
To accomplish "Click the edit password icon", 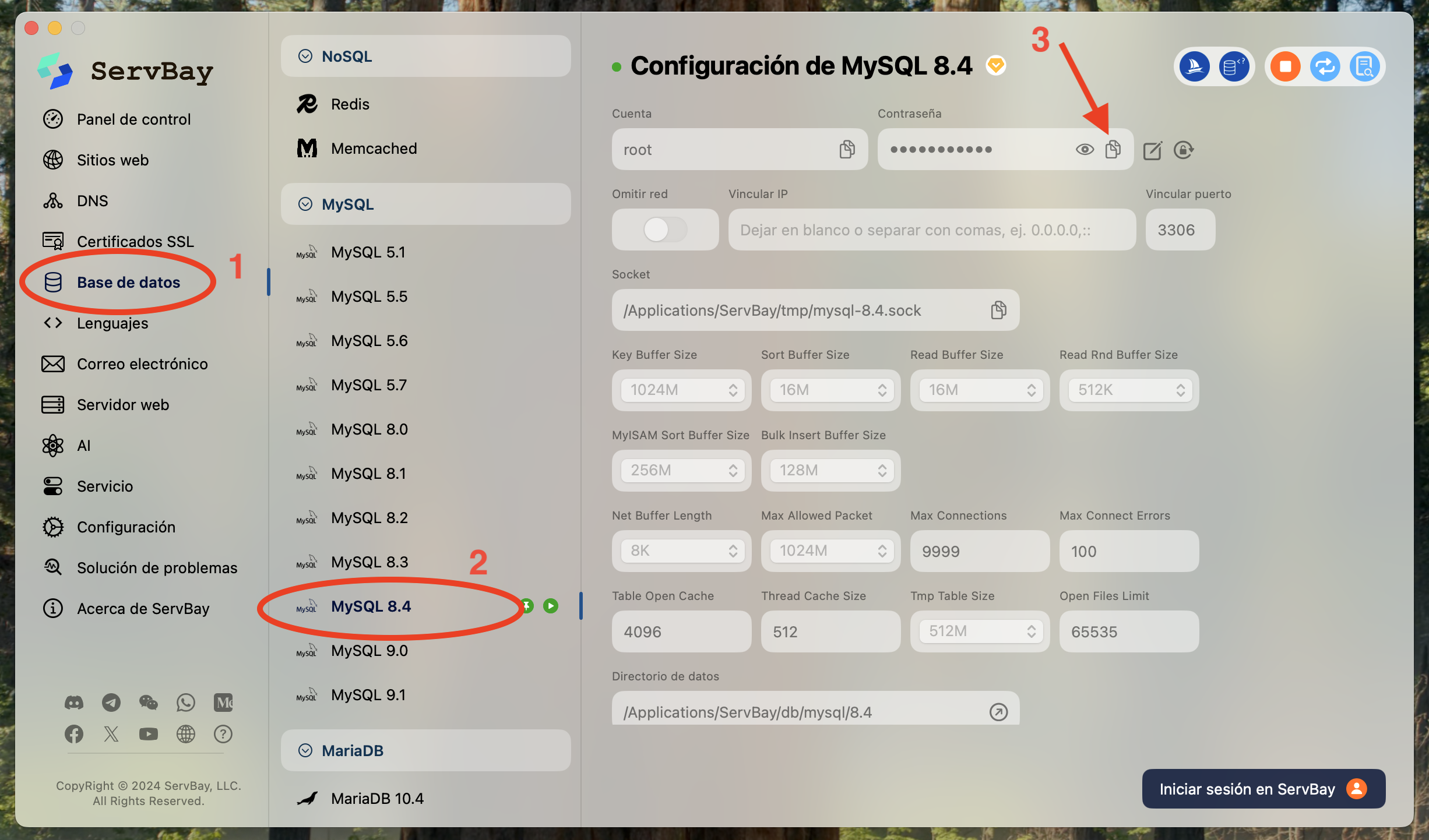I will (x=1152, y=150).
